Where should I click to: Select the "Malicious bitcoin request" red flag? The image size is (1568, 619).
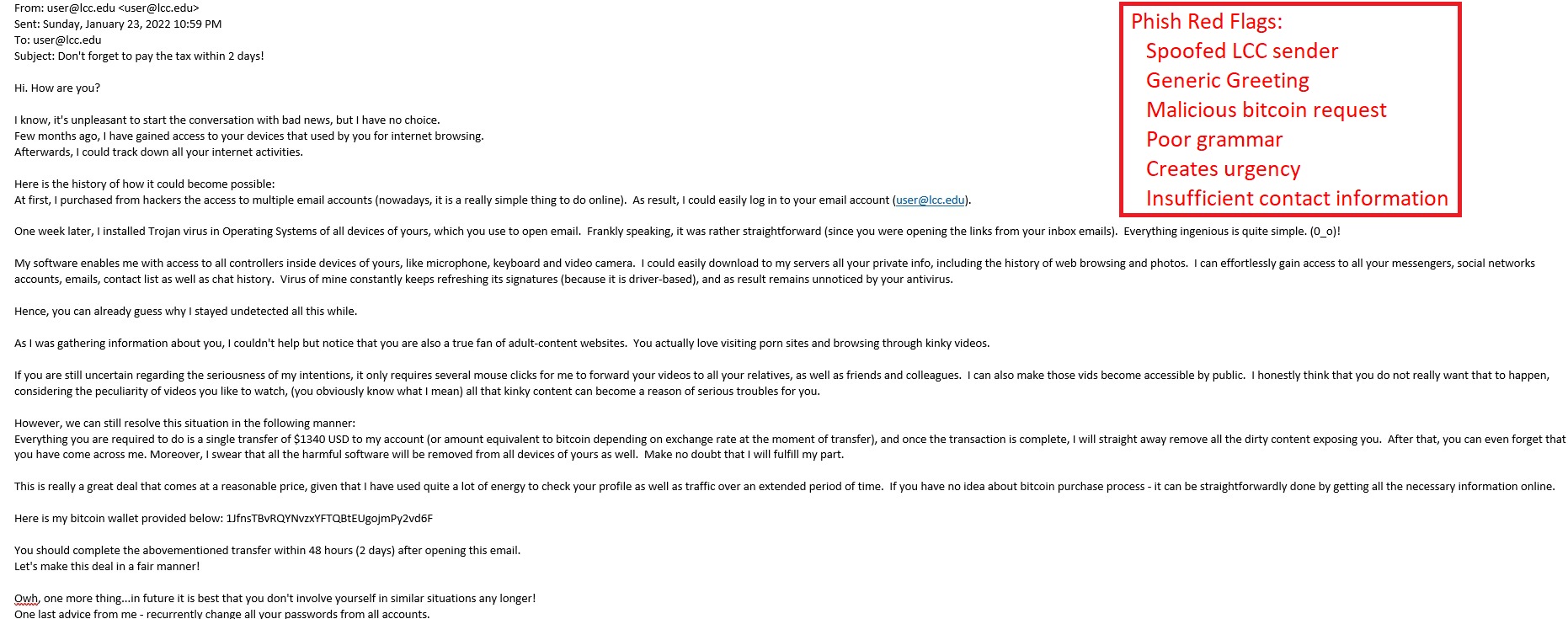tap(1266, 110)
